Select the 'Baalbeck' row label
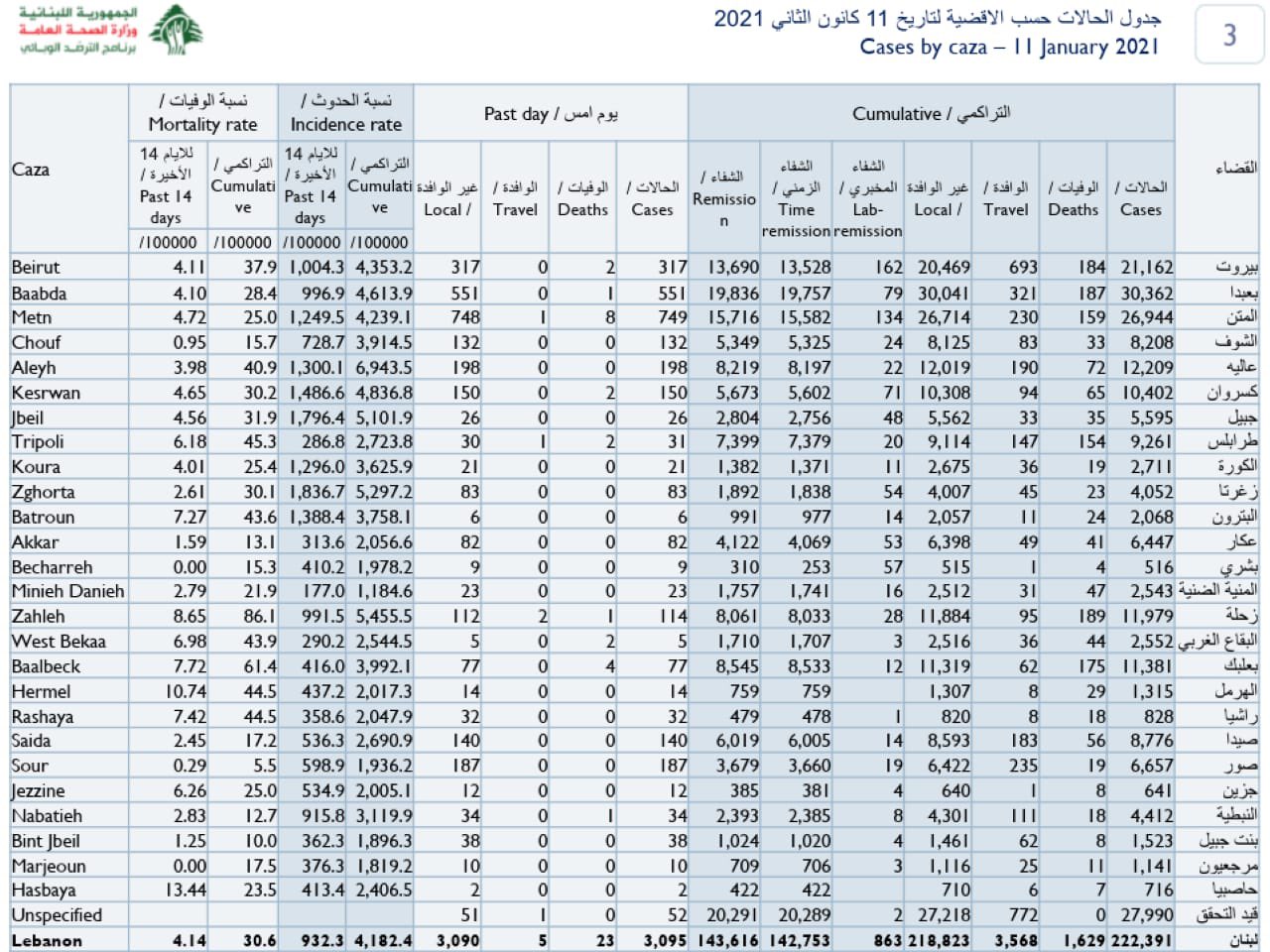This screenshot has width=1270, height=952. pyautogui.click(x=46, y=666)
